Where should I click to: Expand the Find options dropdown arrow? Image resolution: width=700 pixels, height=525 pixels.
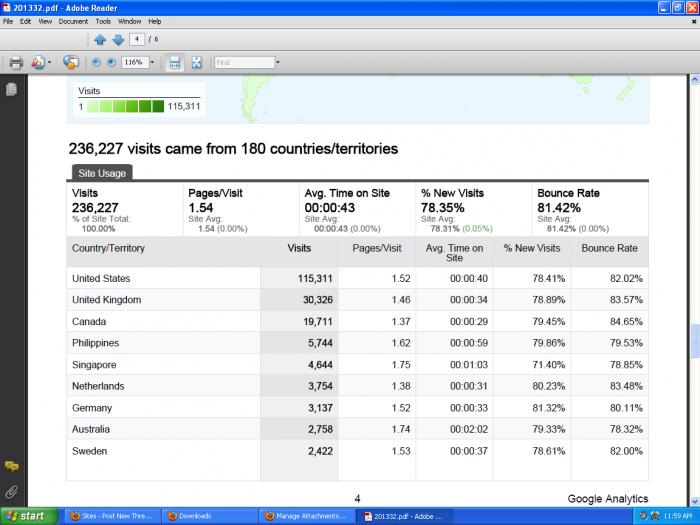click(x=278, y=62)
